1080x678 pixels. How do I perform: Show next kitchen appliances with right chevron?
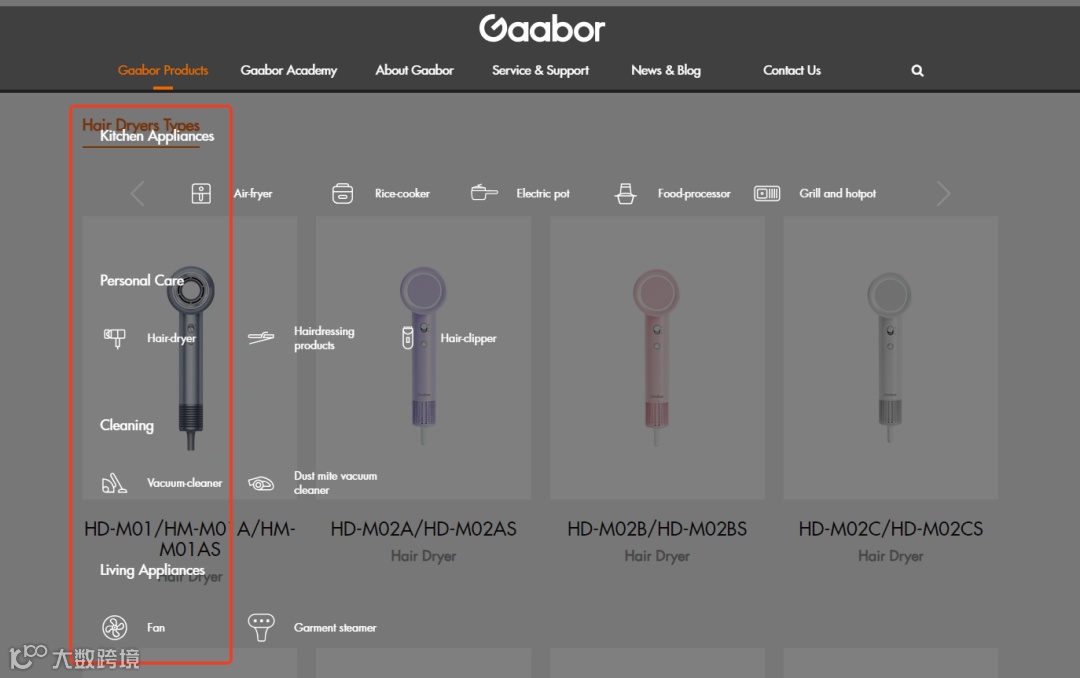coord(943,194)
